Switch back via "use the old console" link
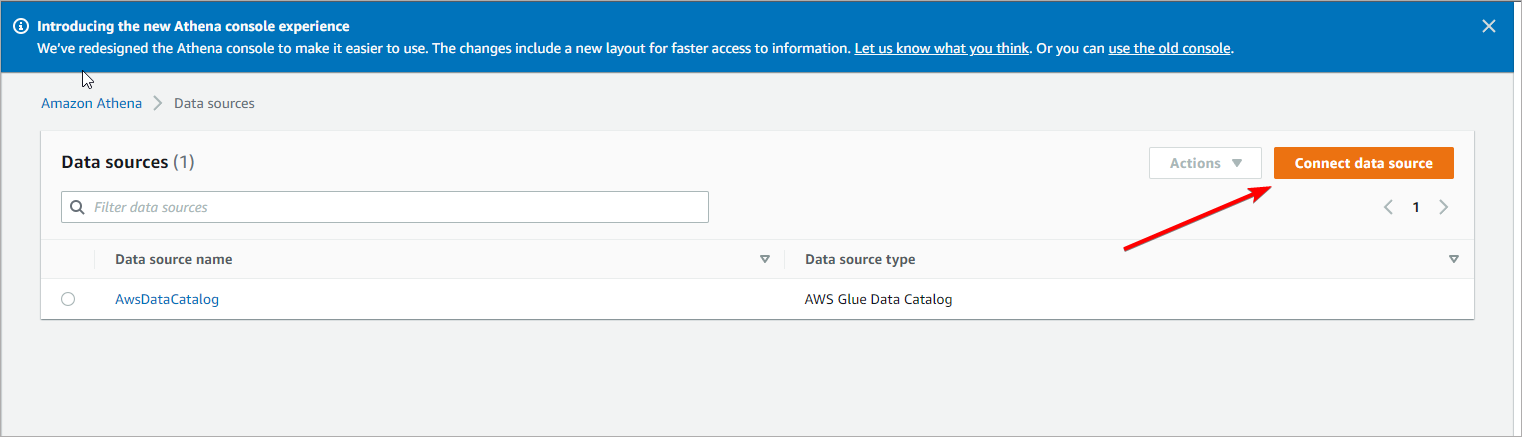 (x=1169, y=48)
